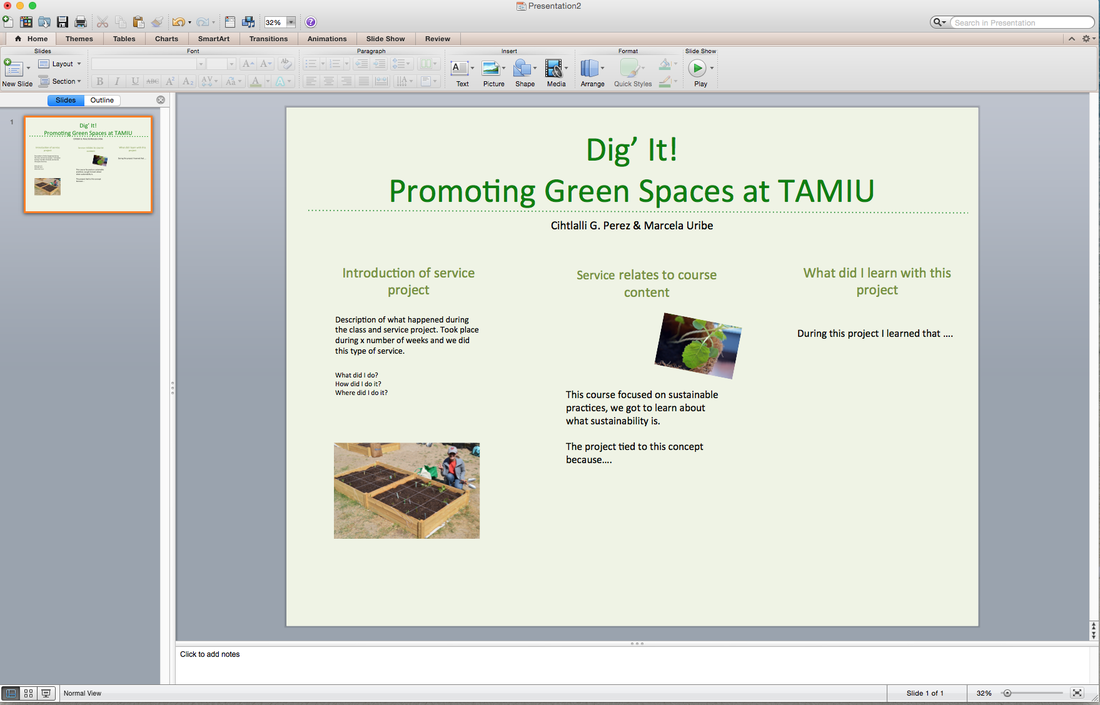Start the slide show with Play
This screenshot has width=1100, height=705.
pos(698,69)
